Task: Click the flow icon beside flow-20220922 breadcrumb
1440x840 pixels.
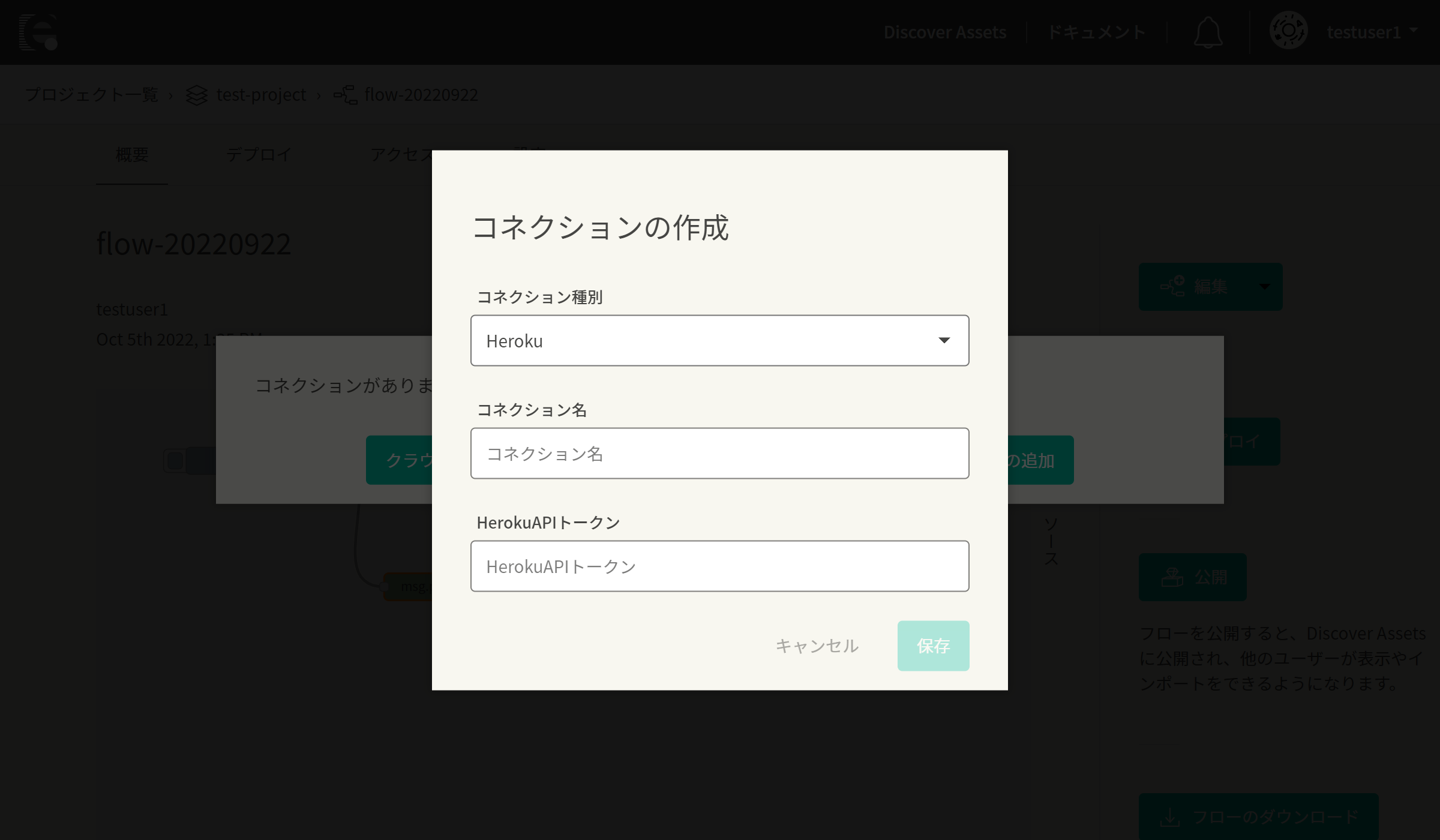Action: (x=346, y=95)
